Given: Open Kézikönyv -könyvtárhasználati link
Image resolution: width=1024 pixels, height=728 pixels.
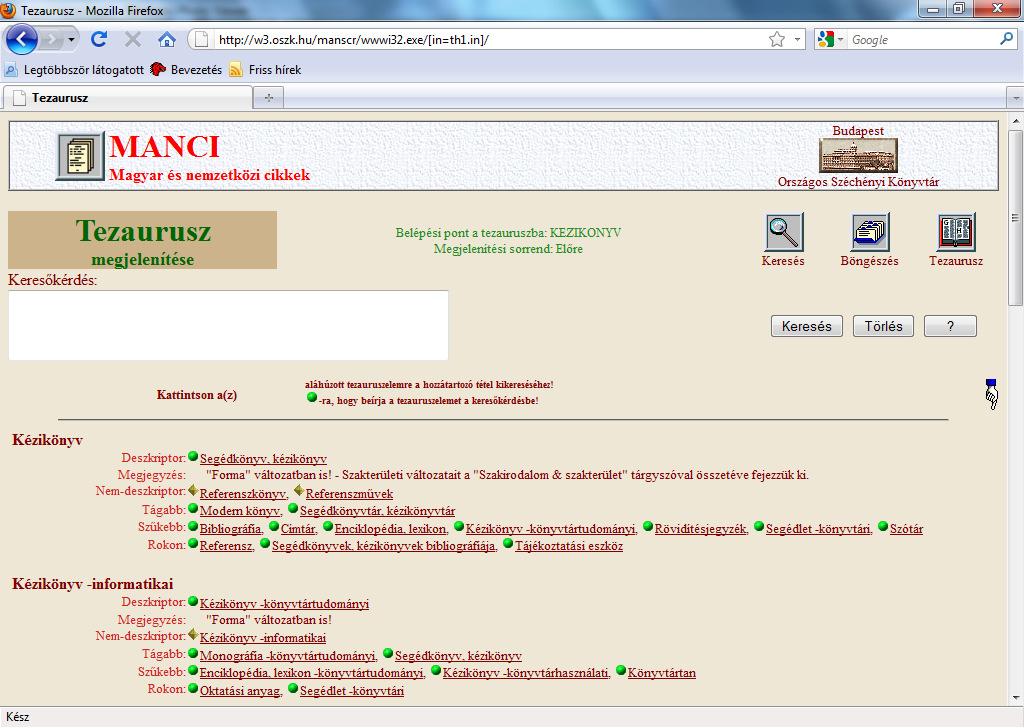Looking at the screenshot, I should click(x=526, y=673).
